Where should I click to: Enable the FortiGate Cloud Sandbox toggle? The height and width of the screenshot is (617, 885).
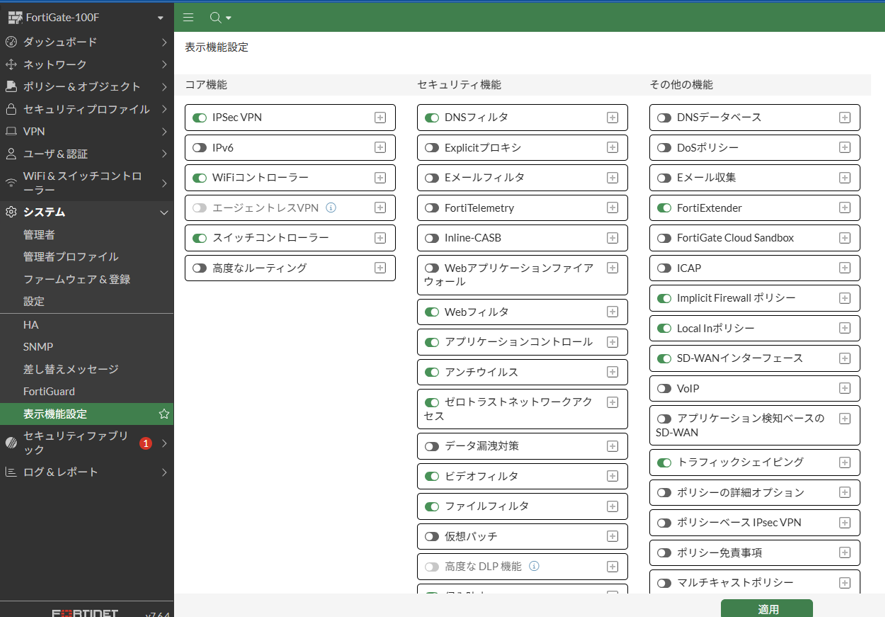(664, 238)
